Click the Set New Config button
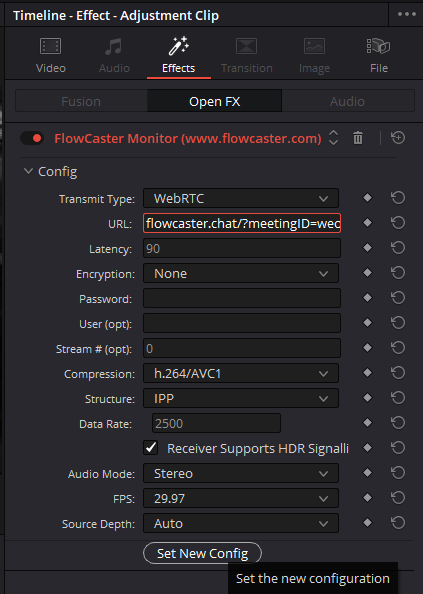Image resolution: width=423 pixels, height=594 pixels. [x=202, y=553]
